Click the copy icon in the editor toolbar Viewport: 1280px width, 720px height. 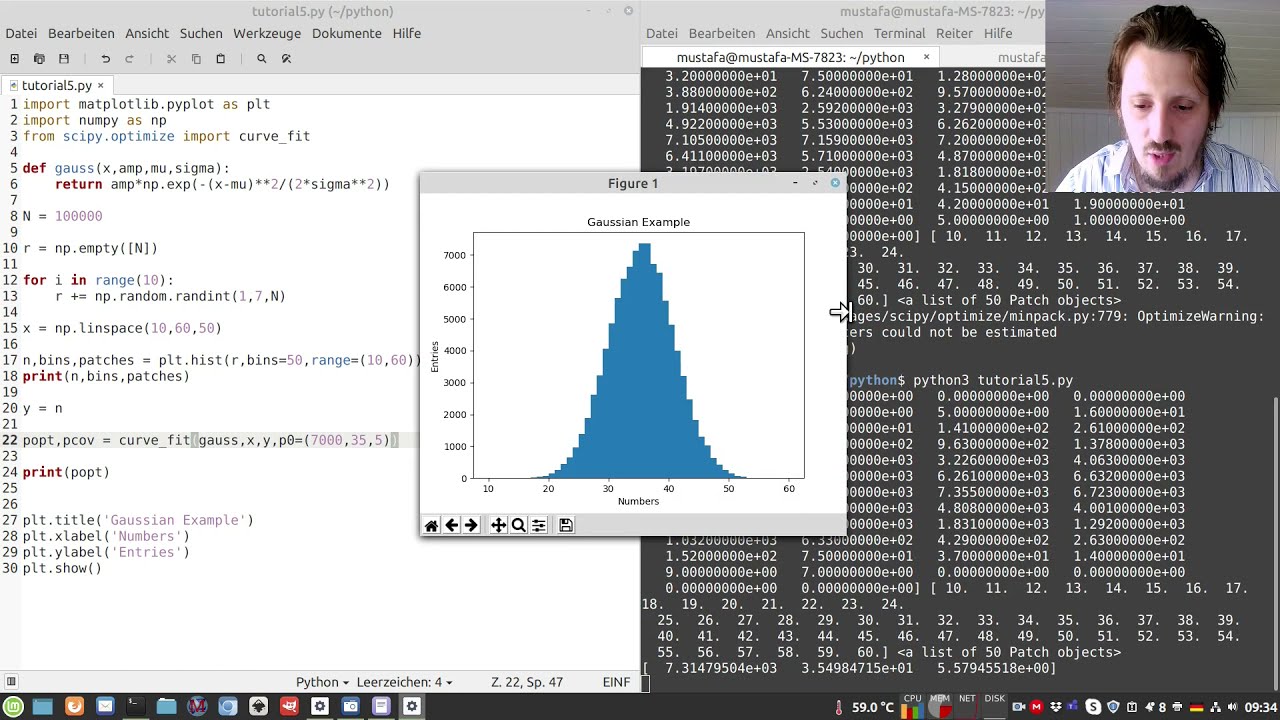pos(196,59)
